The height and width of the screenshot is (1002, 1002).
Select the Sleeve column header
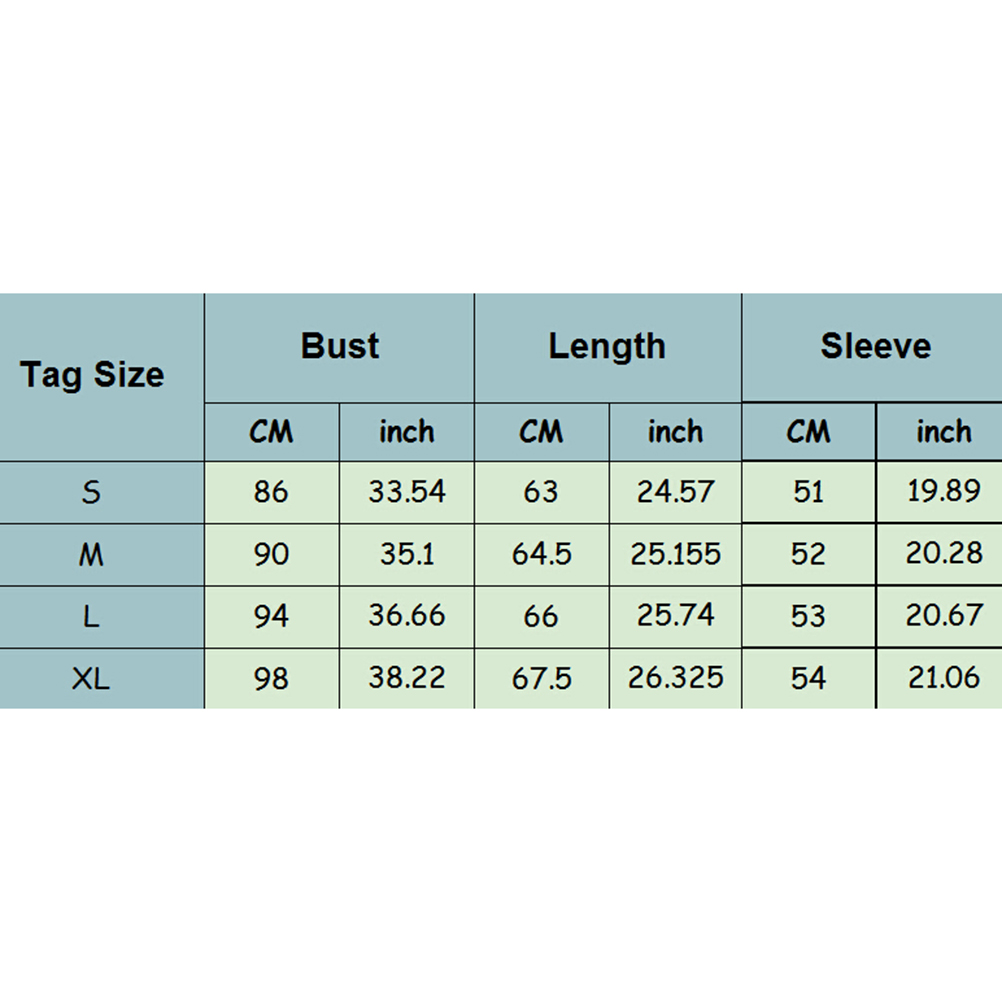tap(875, 346)
